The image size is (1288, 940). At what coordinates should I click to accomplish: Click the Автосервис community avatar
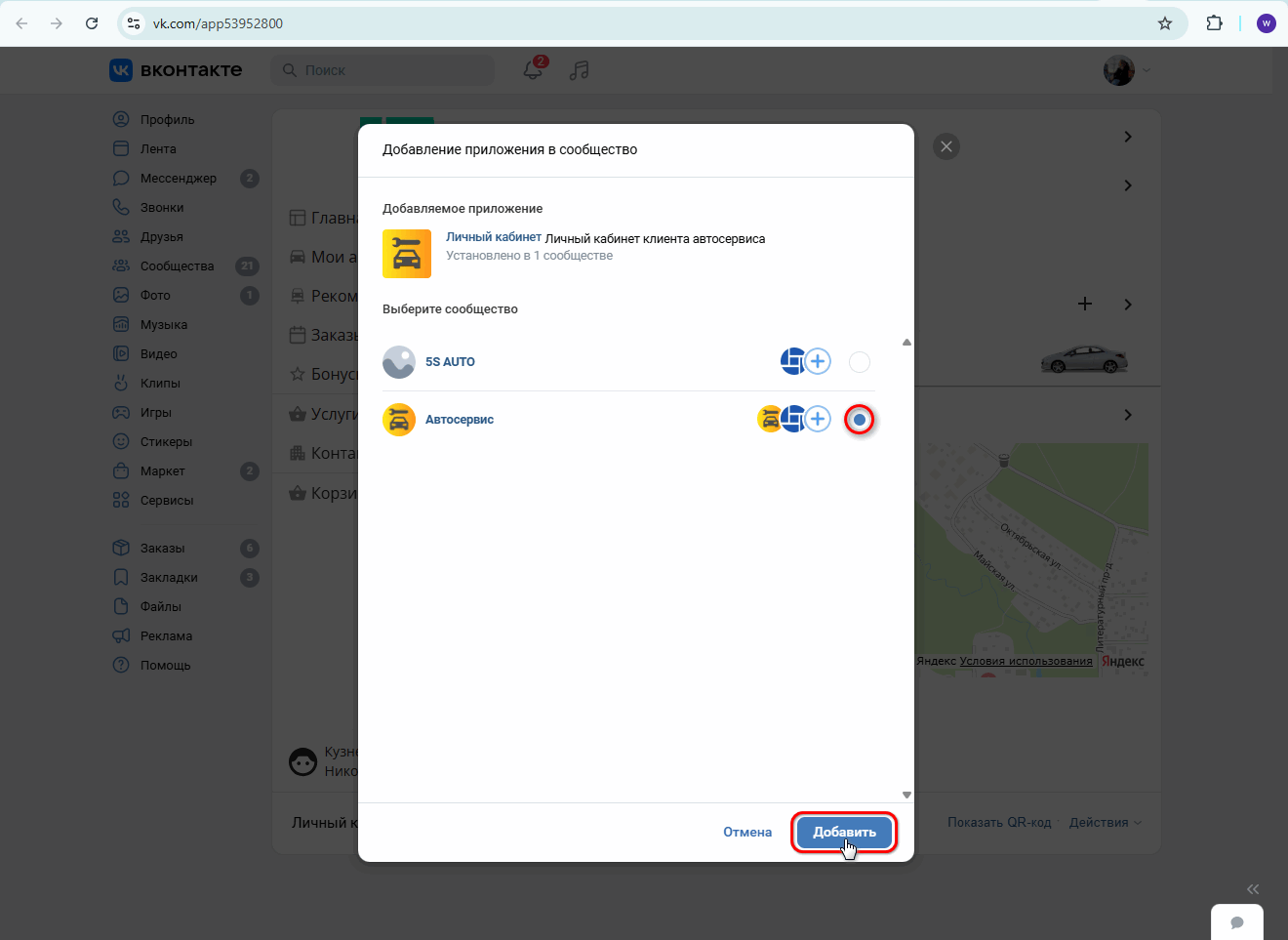[x=399, y=419]
